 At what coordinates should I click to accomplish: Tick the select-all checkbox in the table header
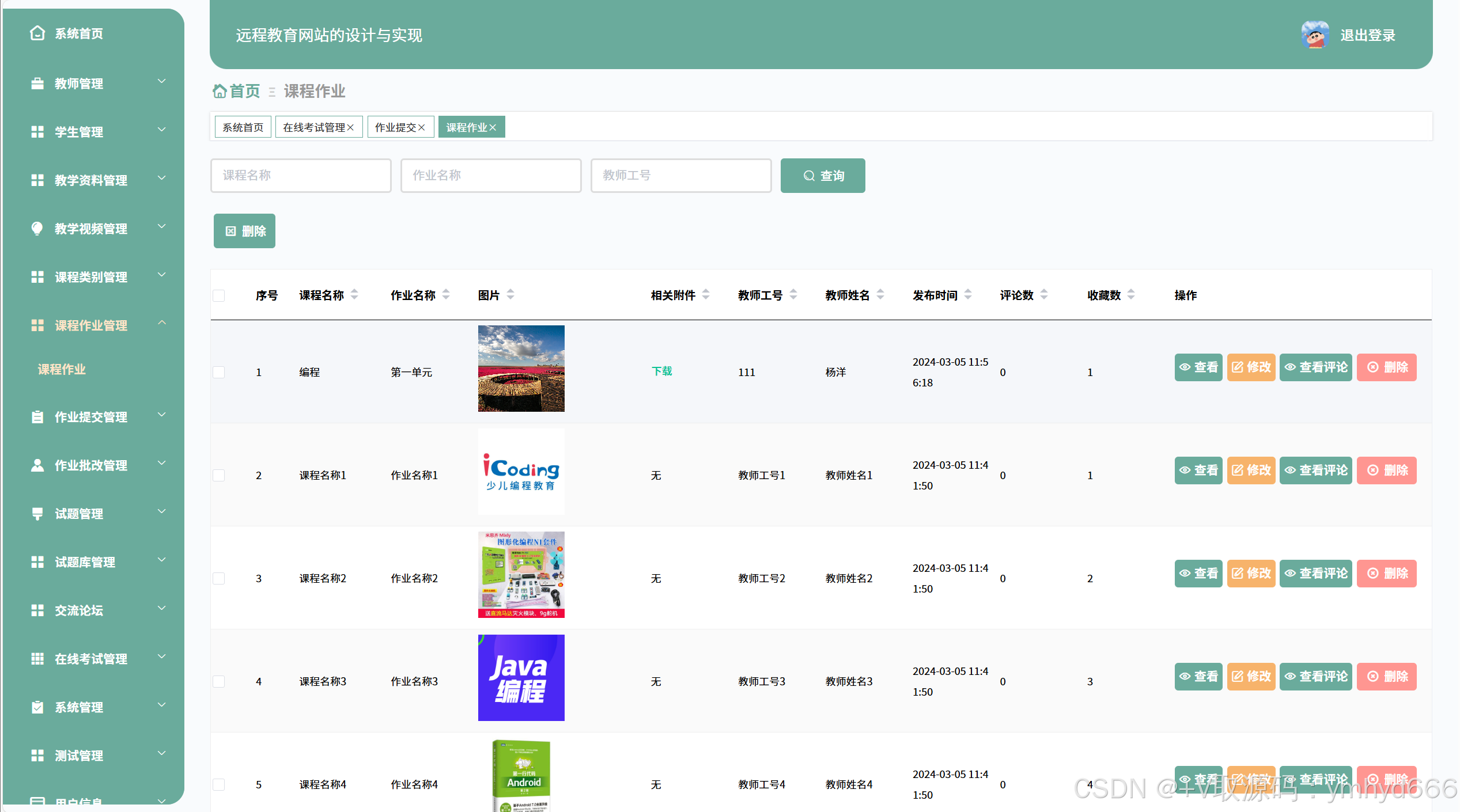point(219,296)
